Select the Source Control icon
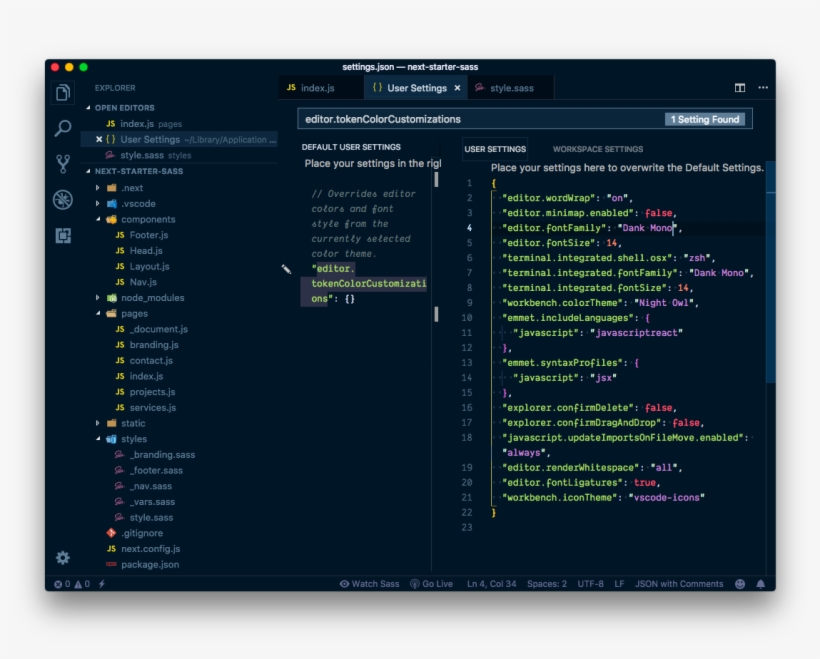This screenshot has height=659, width=820. point(62,162)
